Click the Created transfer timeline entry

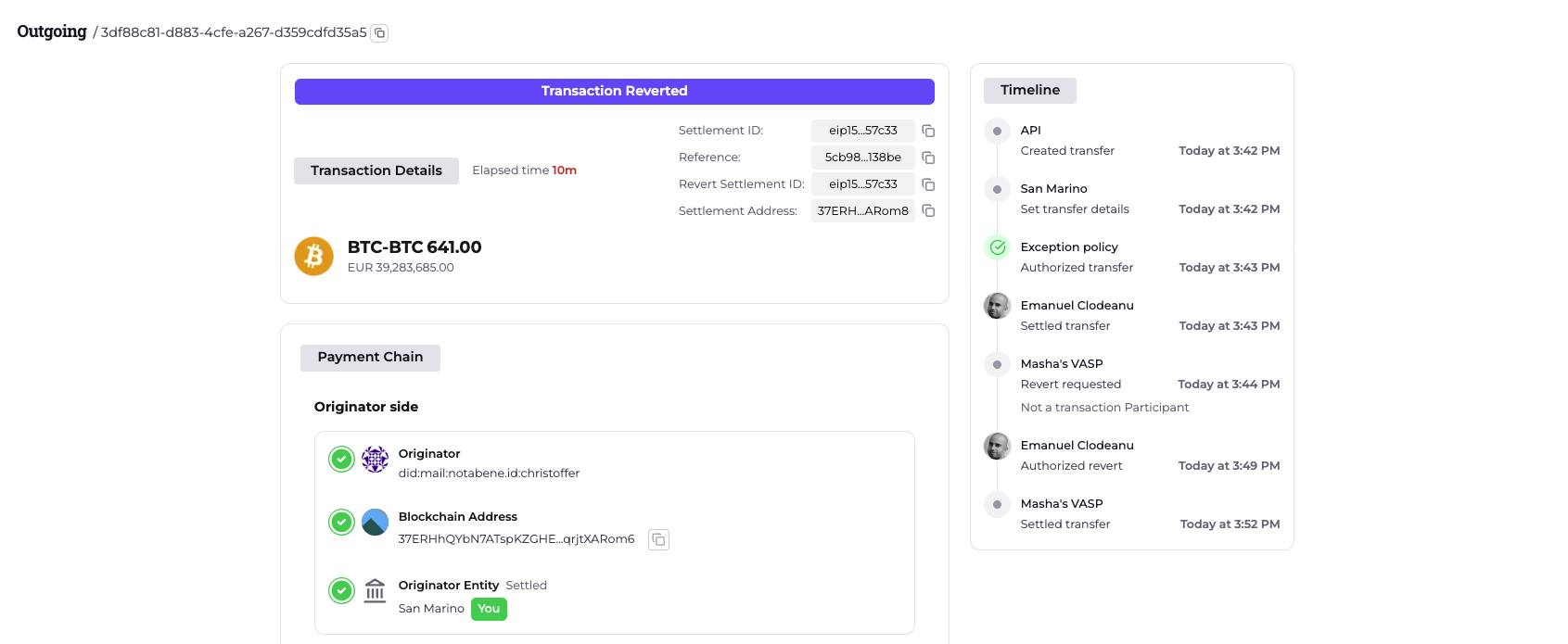[x=1067, y=151]
